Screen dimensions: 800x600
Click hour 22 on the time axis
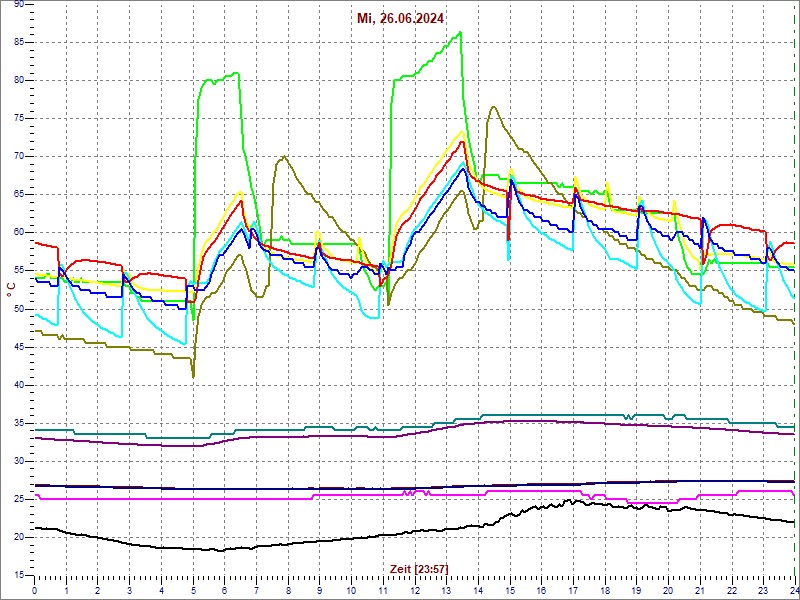pyautogui.click(x=732, y=589)
